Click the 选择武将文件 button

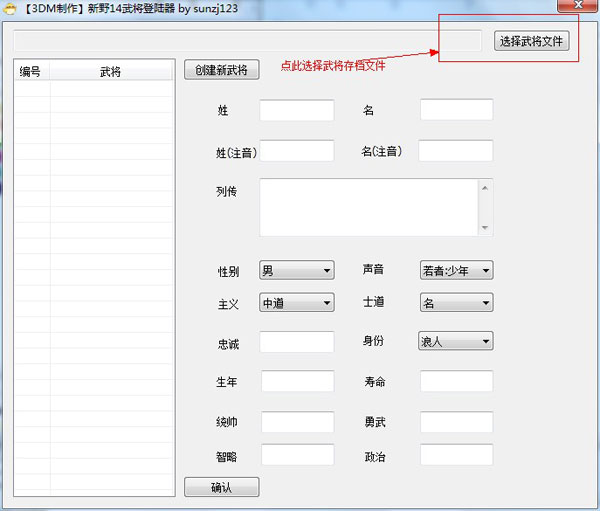tap(532, 41)
